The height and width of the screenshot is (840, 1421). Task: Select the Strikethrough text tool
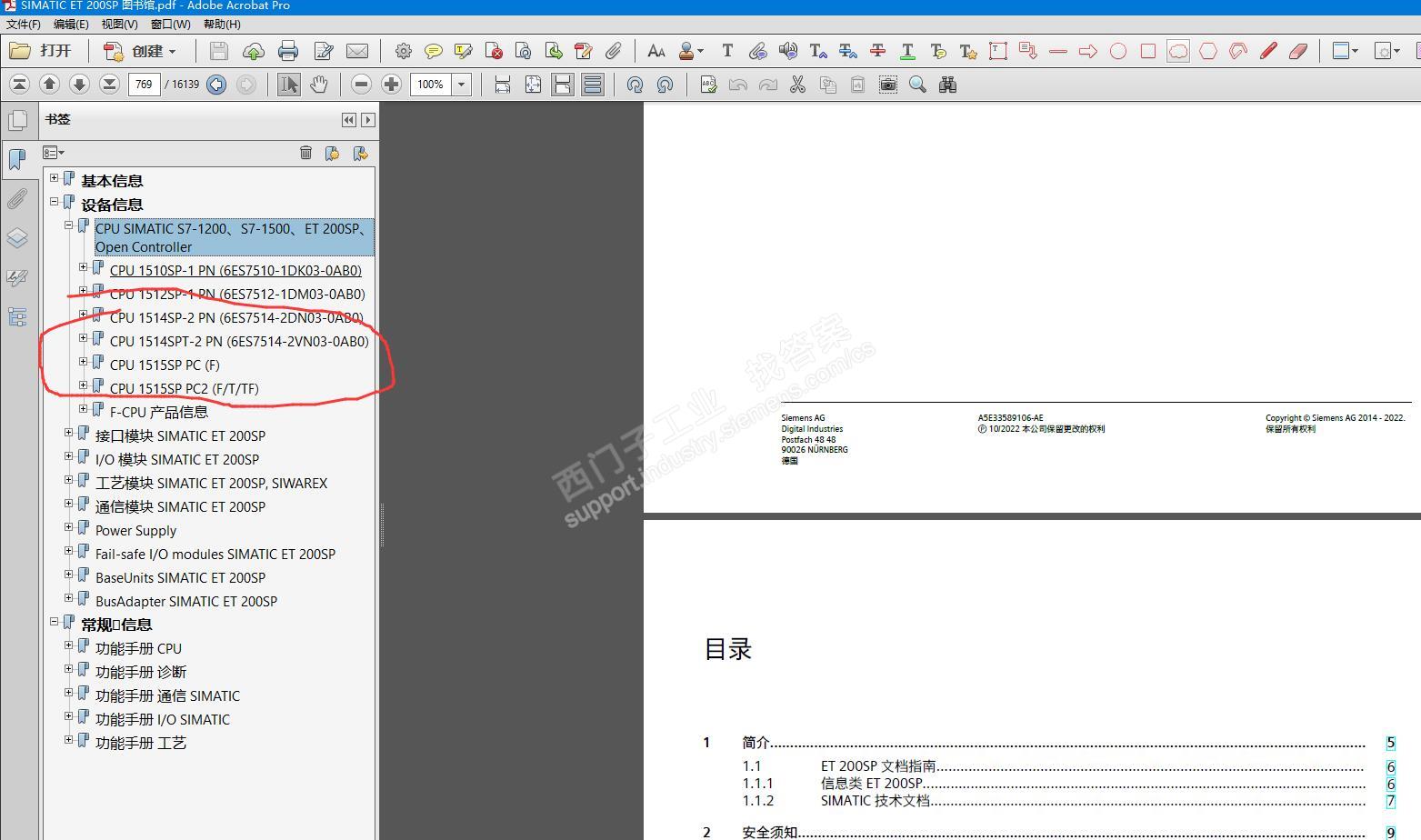[877, 51]
